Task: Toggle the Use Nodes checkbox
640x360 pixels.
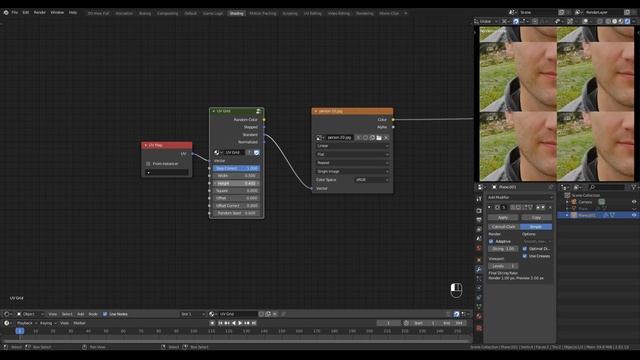Action: 105,314
